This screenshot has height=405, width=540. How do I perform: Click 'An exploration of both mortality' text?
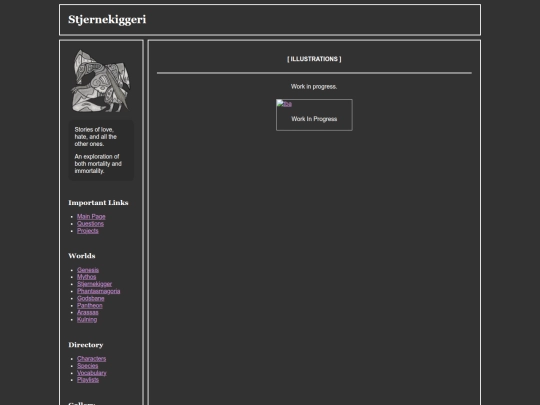[x=98, y=164]
